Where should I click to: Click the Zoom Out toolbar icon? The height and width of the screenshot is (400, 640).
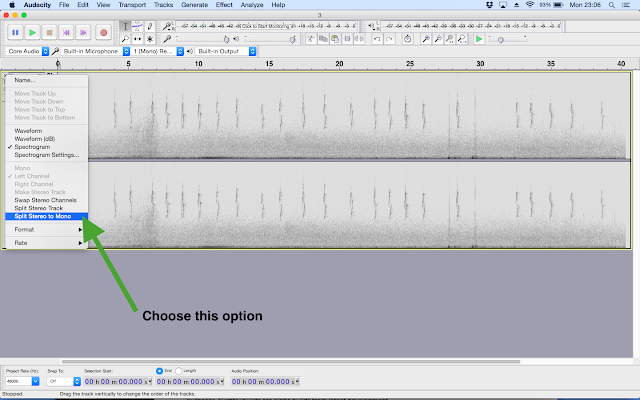point(438,39)
